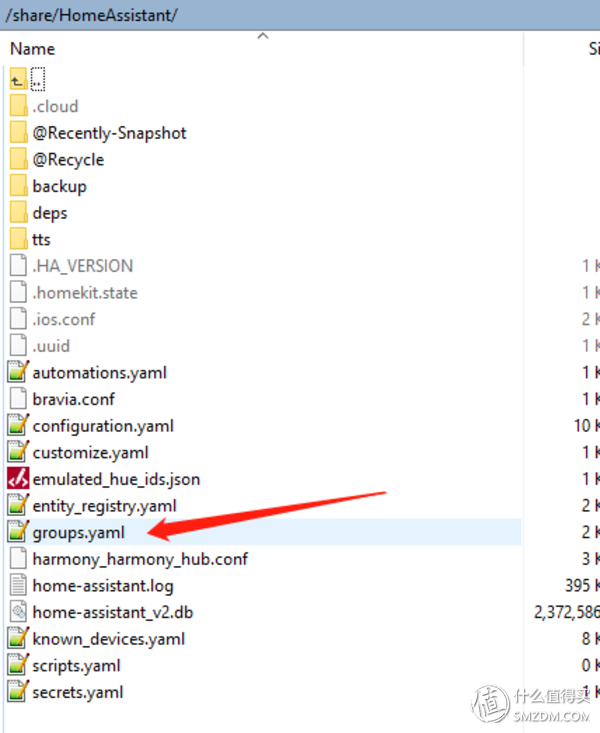
Task: Select the .HA_VERSION file name
Action: [83, 266]
